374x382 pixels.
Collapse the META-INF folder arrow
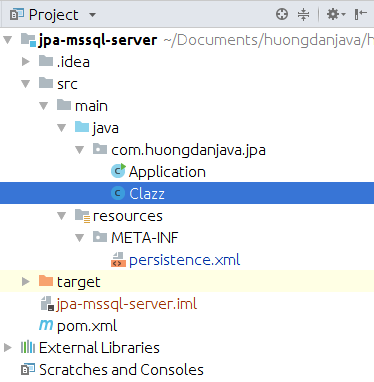point(80,238)
